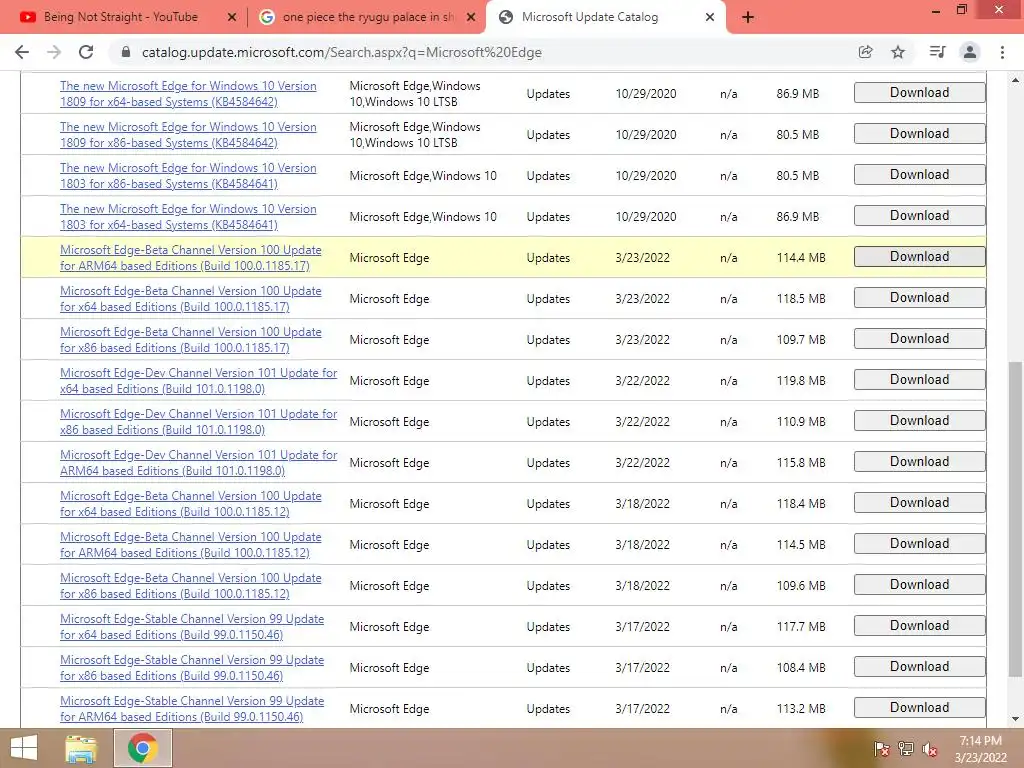Open the Chrome profile avatar
This screenshot has width=1024, height=768.
coord(970,52)
